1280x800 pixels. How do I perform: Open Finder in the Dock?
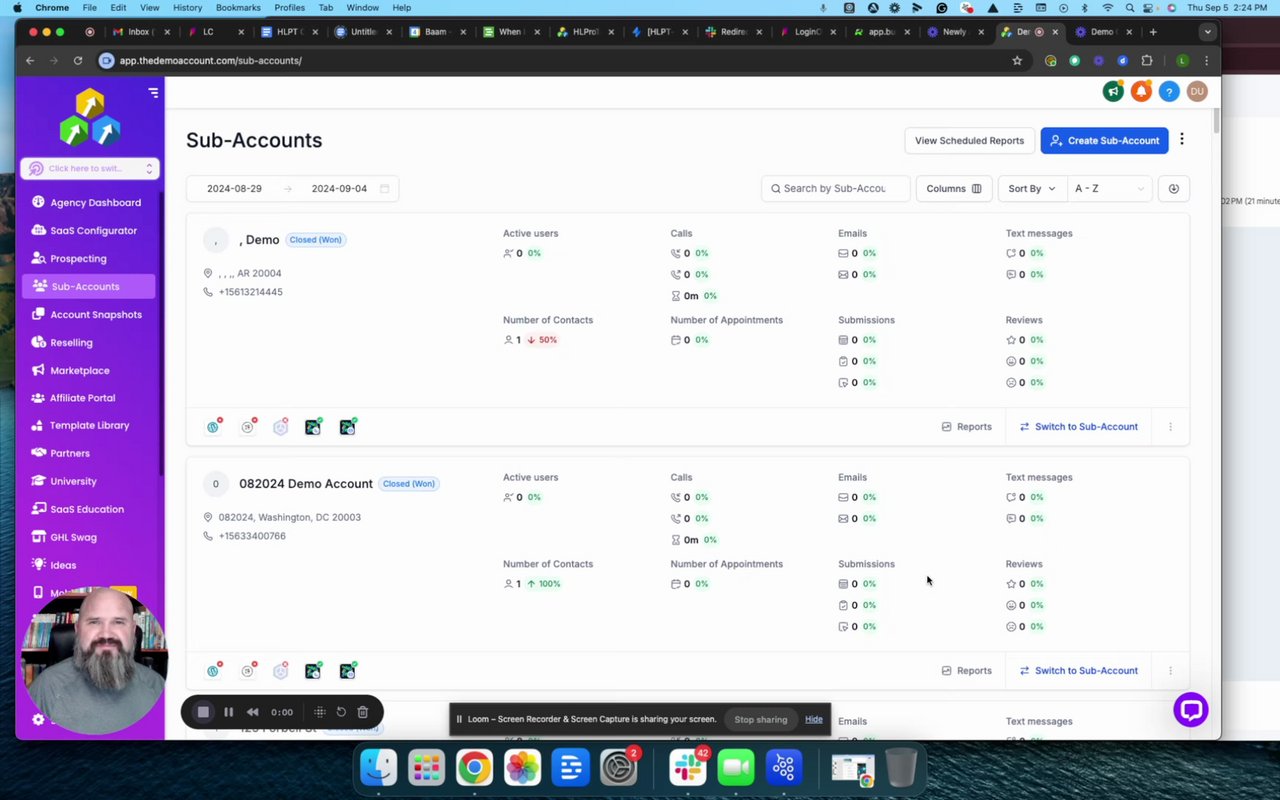pyautogui.click(x=379, y=767)
